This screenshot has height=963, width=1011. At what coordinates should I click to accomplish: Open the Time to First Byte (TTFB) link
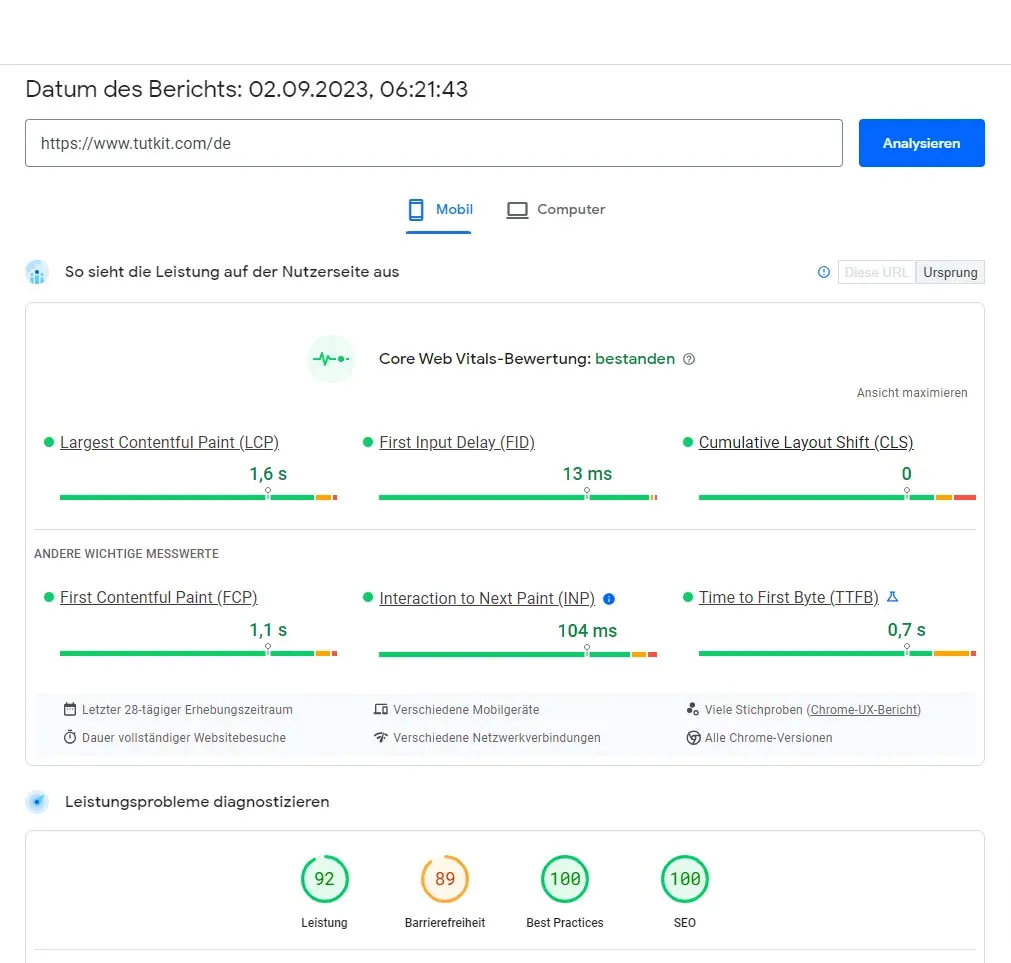789,598
